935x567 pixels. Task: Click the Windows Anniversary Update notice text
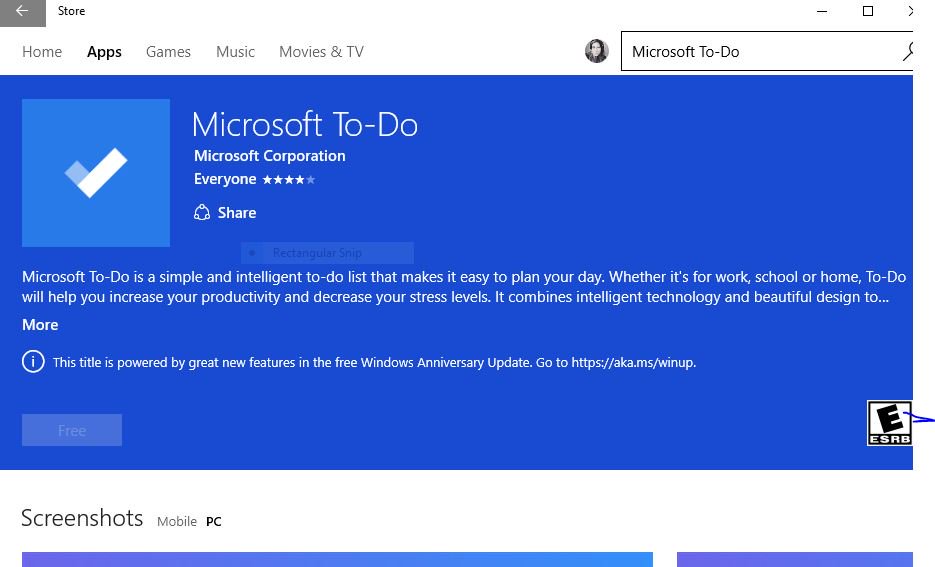[x=374, y=362]
